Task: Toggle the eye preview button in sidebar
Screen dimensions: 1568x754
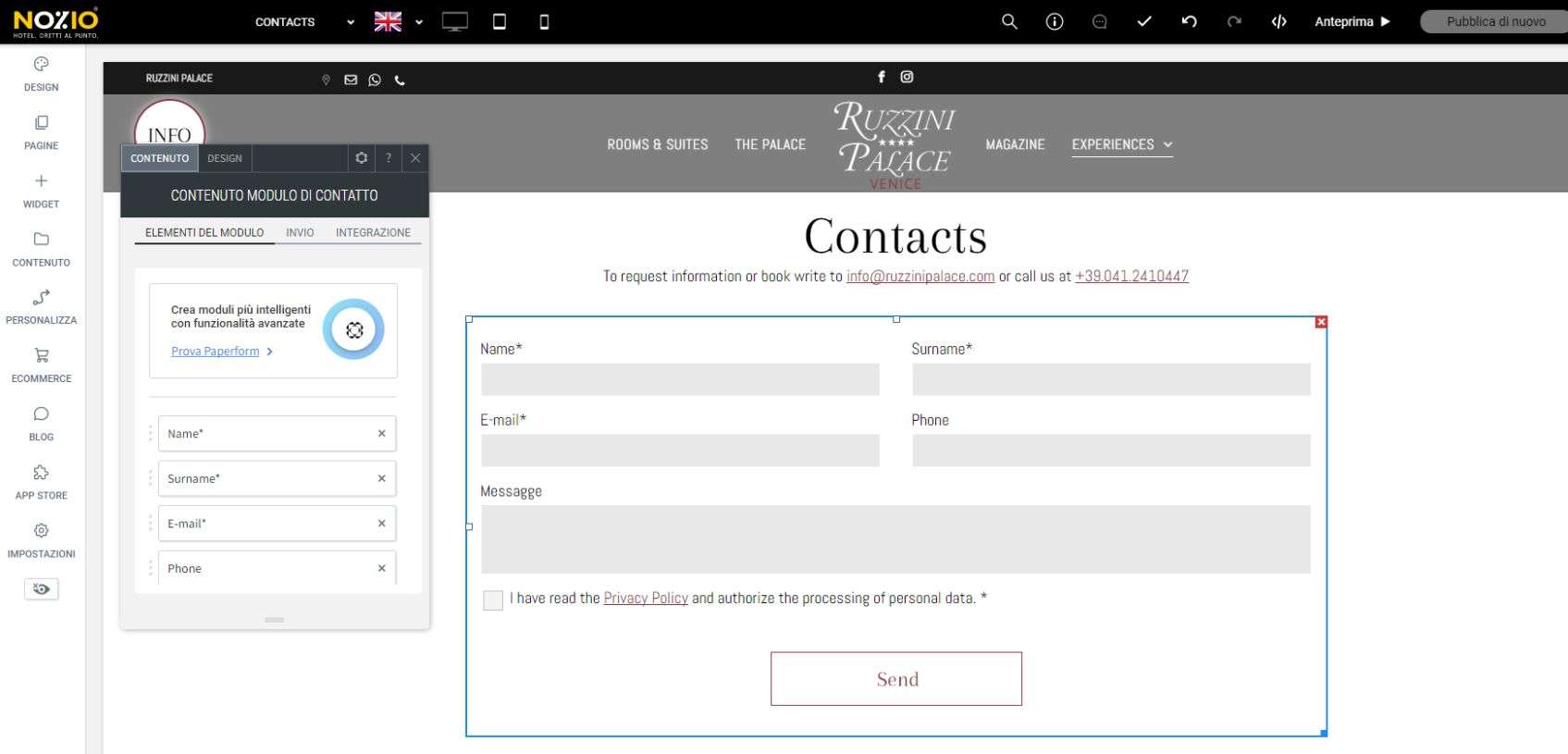Action: 42,589
